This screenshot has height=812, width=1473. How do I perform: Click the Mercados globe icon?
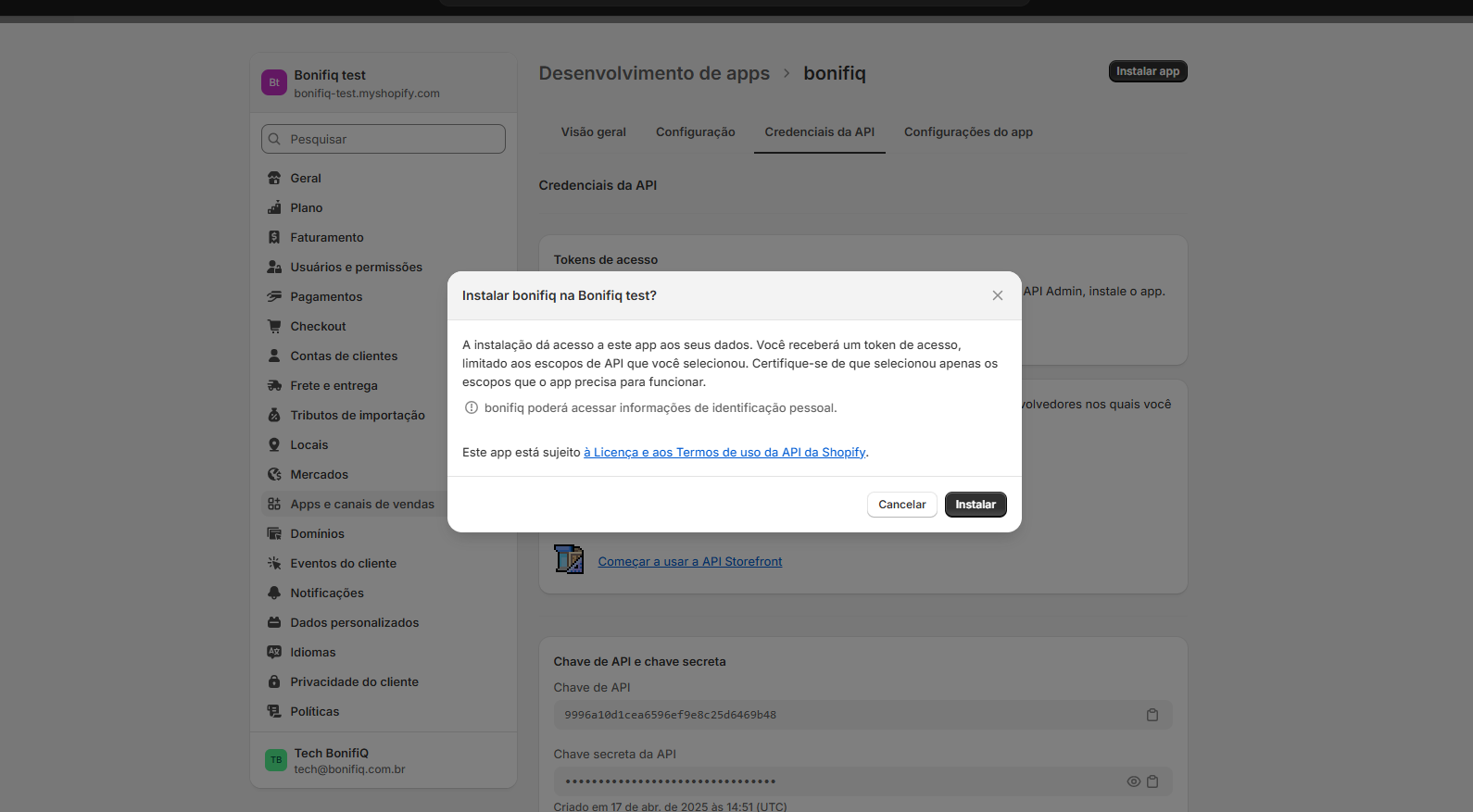[x=274, y=474]
